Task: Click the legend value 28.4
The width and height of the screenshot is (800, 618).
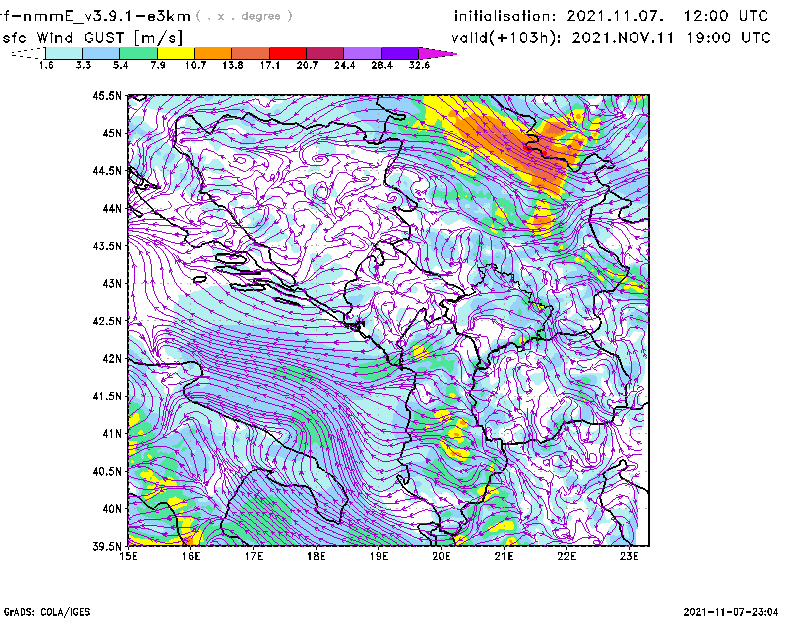Action: click(x=382, y=65)
